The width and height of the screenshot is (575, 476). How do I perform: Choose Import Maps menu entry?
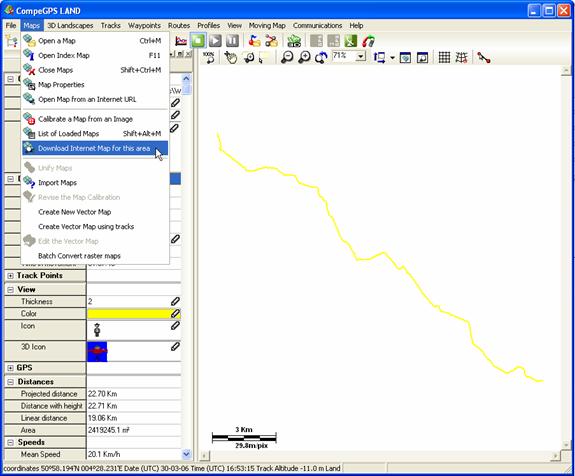95,183
